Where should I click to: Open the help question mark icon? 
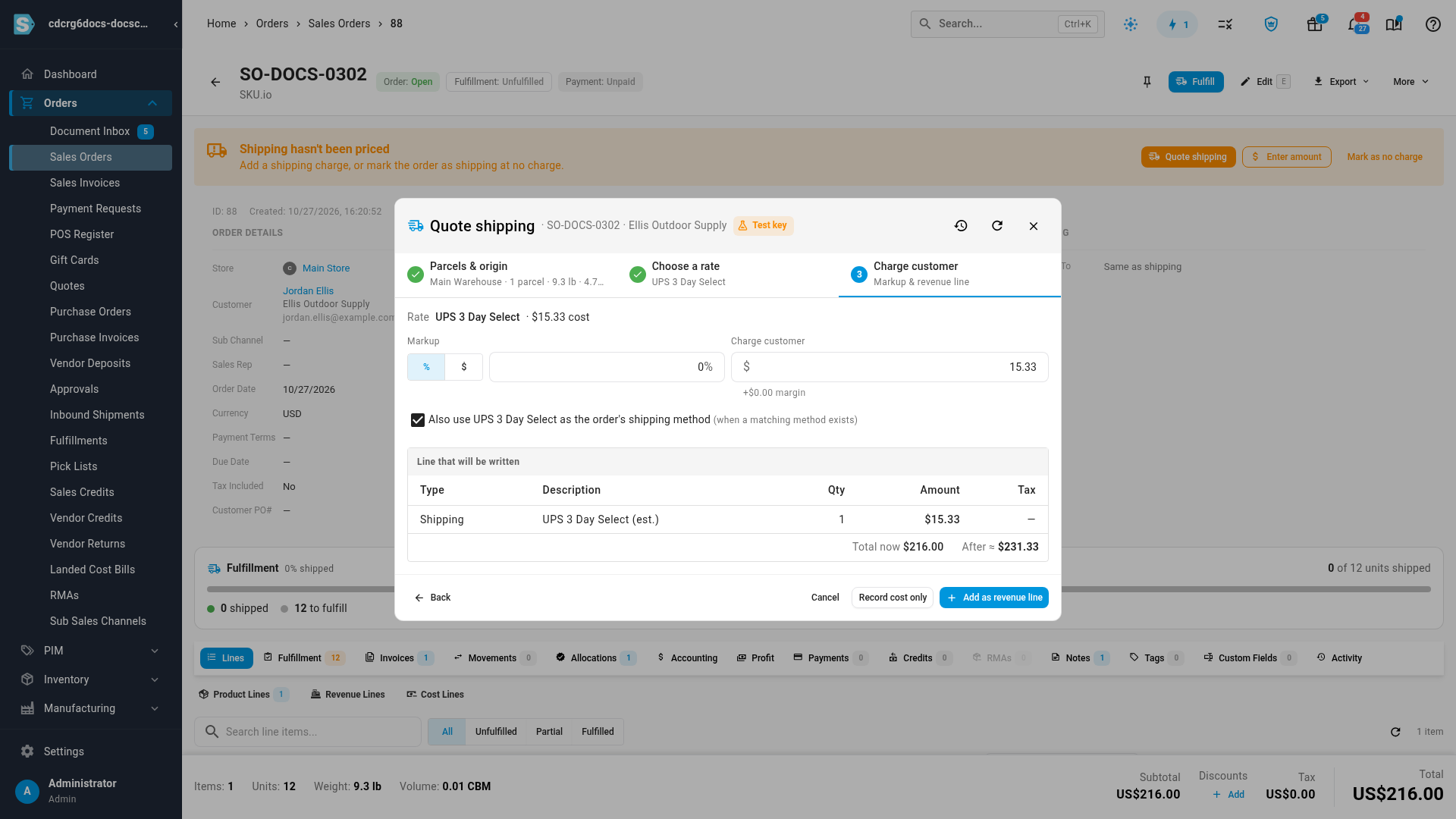coord(1432,24)
